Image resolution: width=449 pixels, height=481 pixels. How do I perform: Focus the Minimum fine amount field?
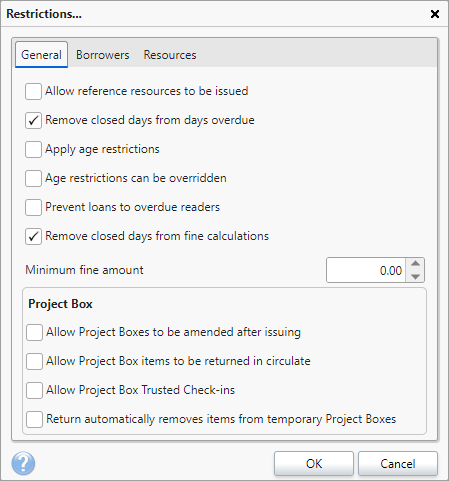coord(366,270)
